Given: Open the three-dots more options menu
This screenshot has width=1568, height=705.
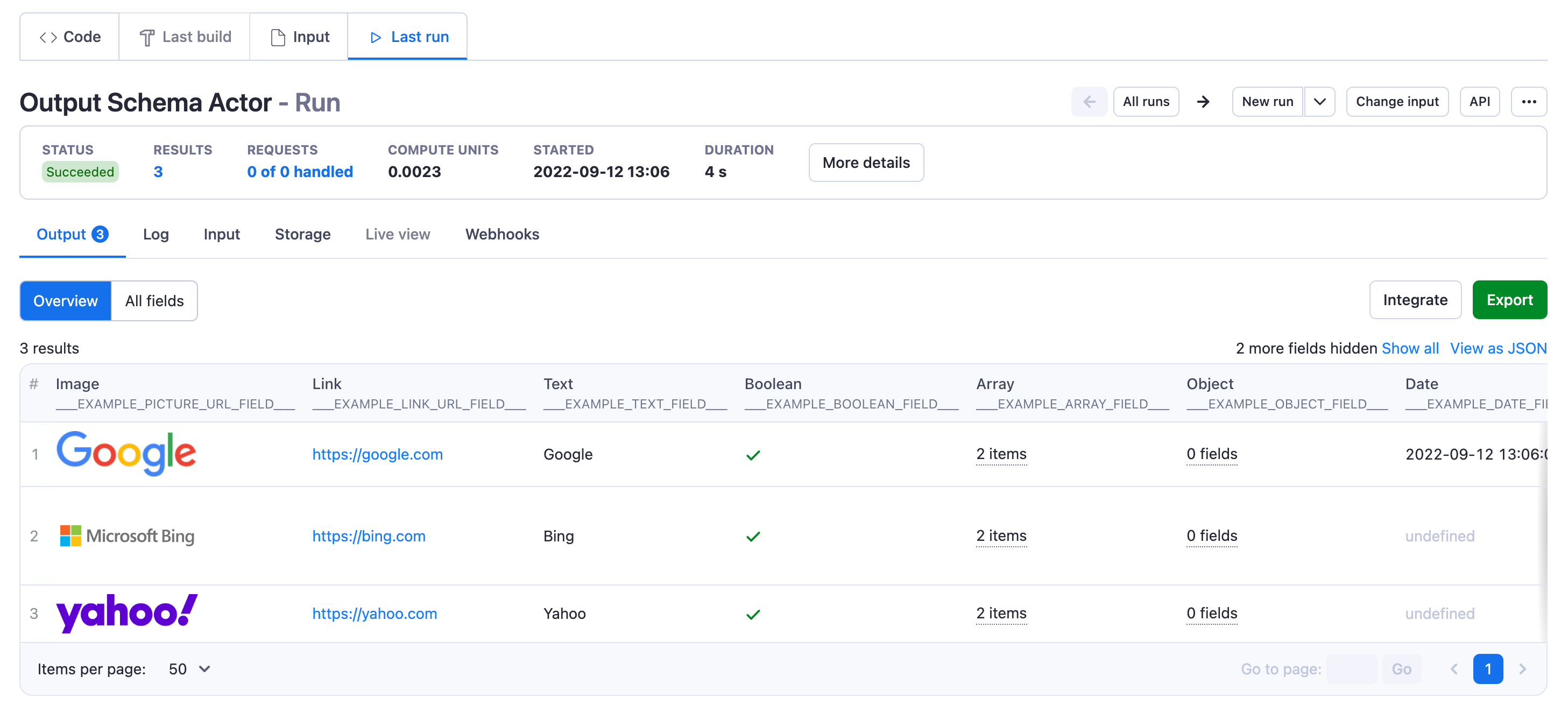Looking at the screenshot, I should point(1528,102).
